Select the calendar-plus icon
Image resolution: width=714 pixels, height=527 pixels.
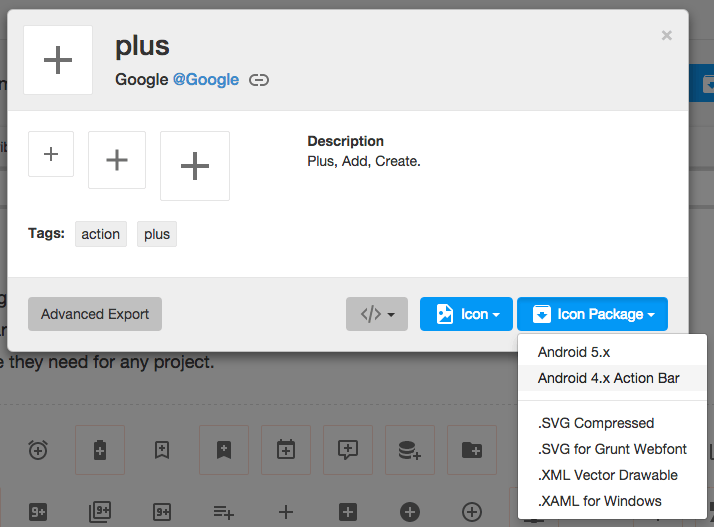coord(286,450)
